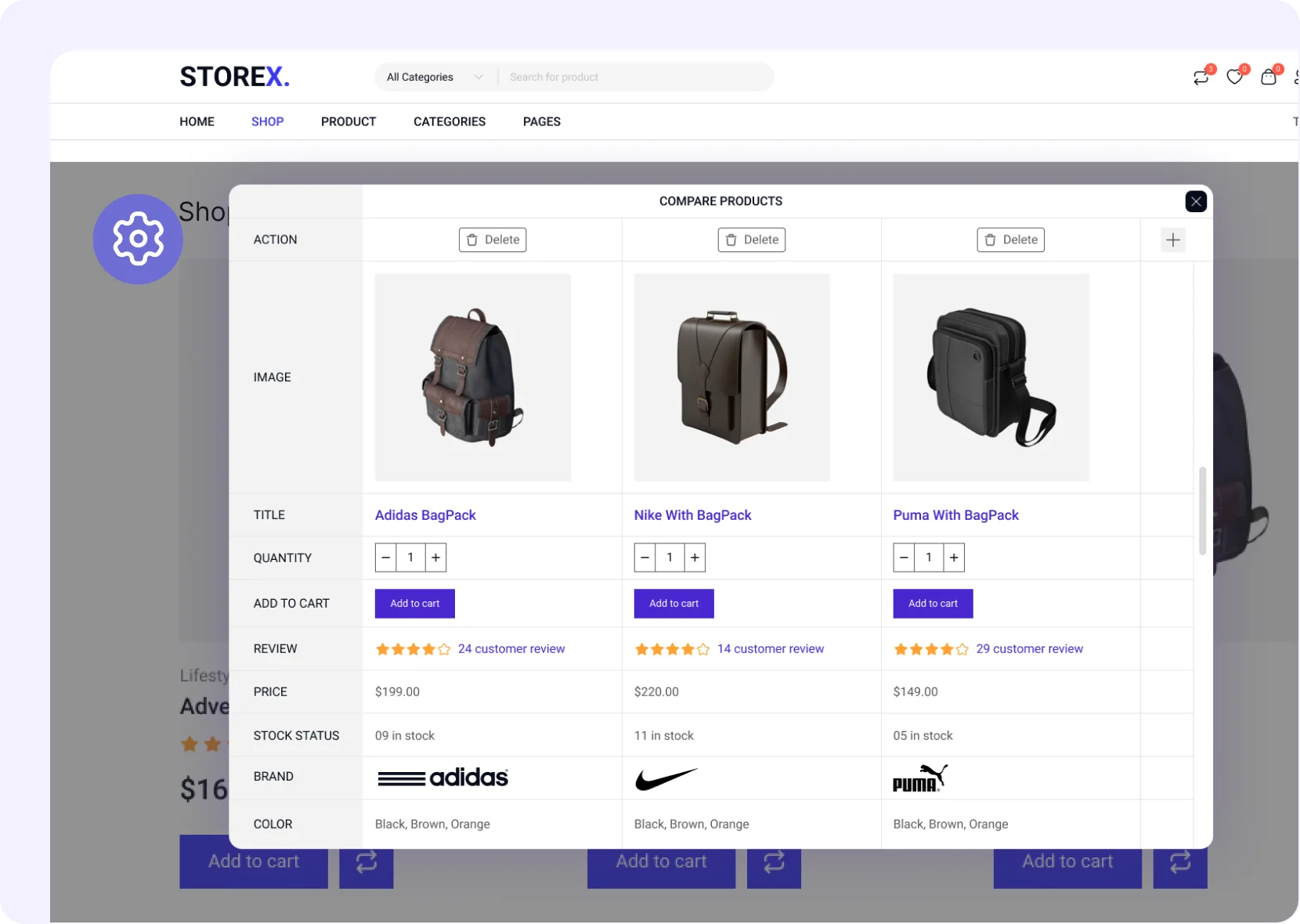Increase quantity for Adidas BagPack
1300x924 pixels.
(436, 558)
